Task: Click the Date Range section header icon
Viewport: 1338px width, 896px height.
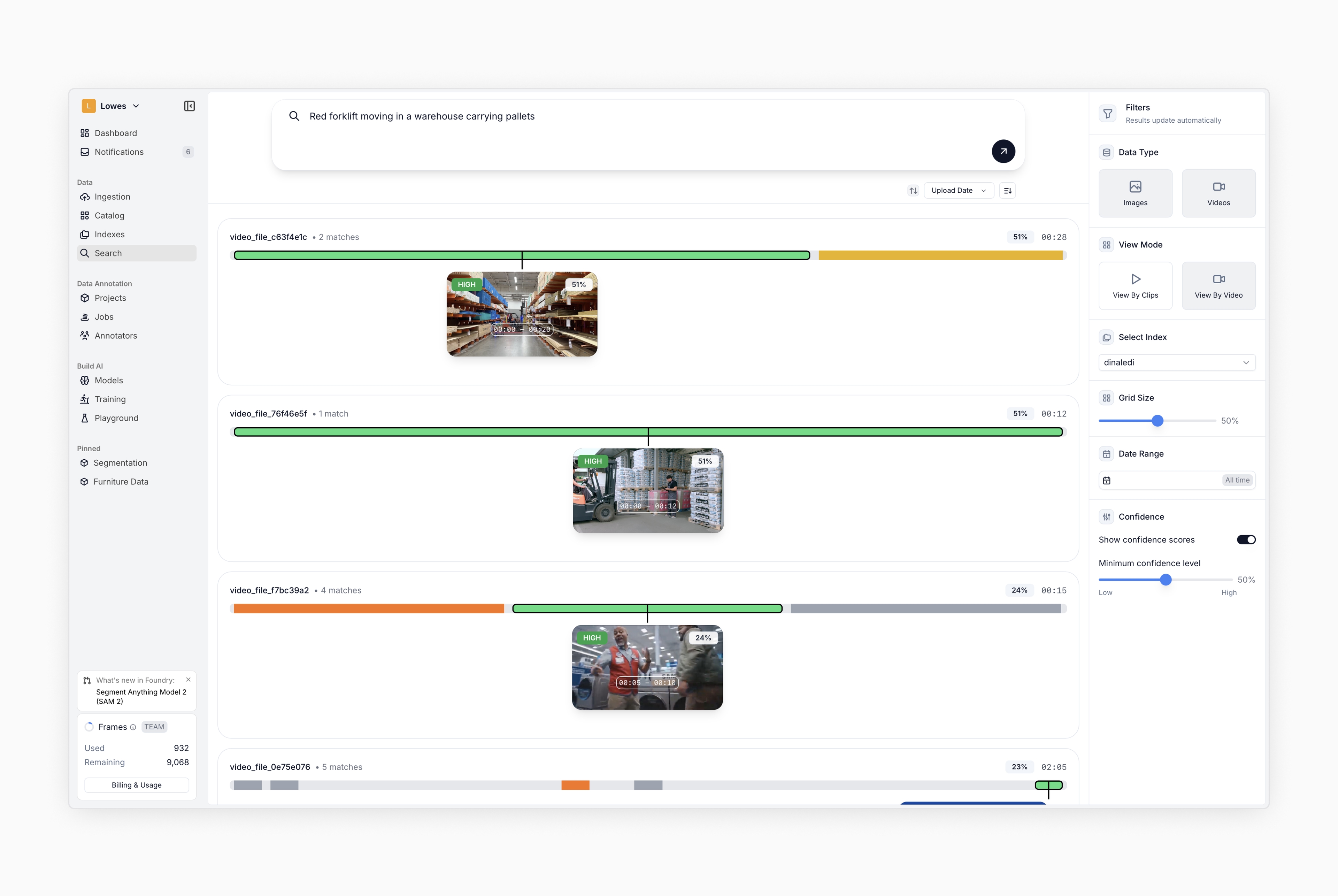Action: coord(1107,454)
